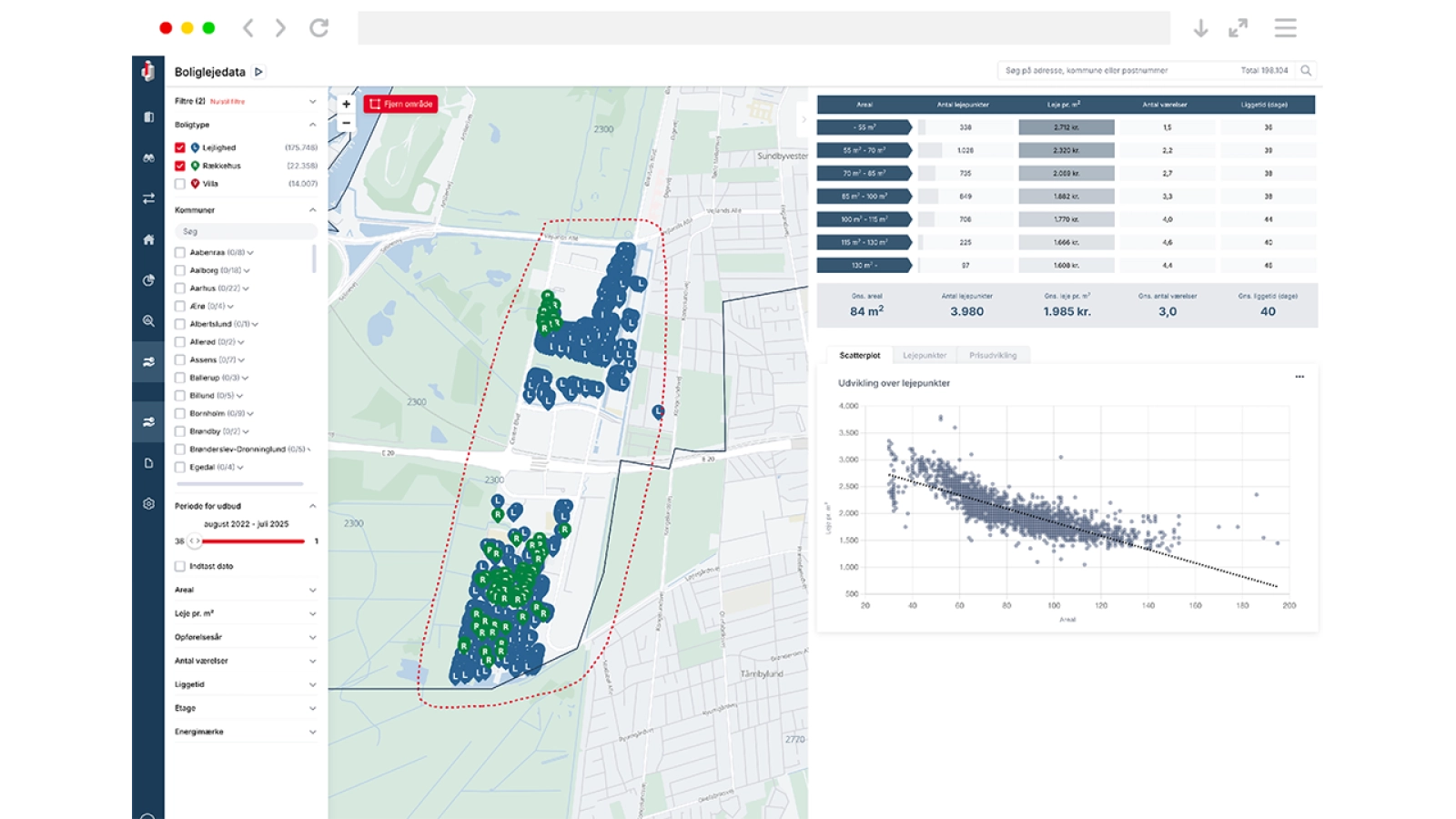Tick the Indtast dato checkbox

click(180, 566)
